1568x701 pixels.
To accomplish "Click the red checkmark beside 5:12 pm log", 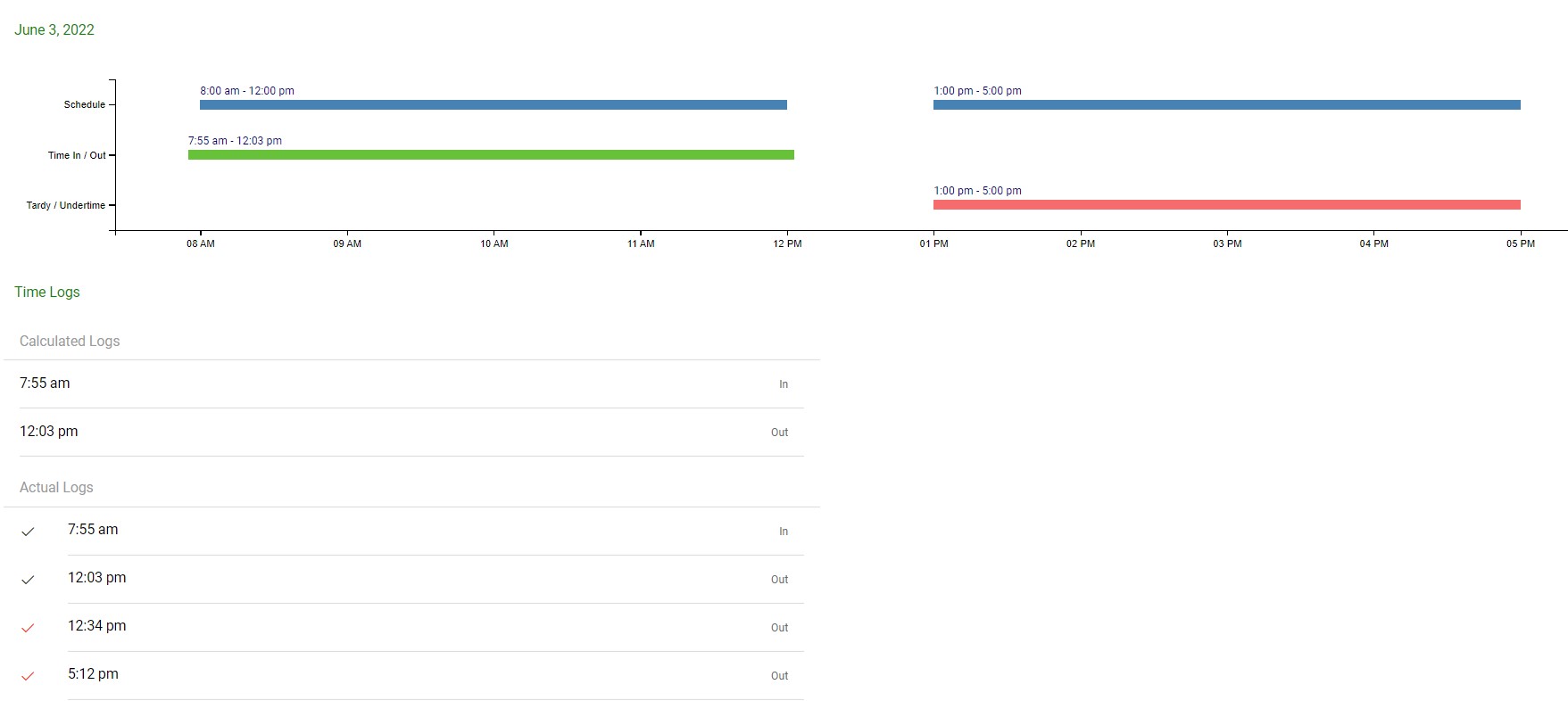I will pos(28,676).
